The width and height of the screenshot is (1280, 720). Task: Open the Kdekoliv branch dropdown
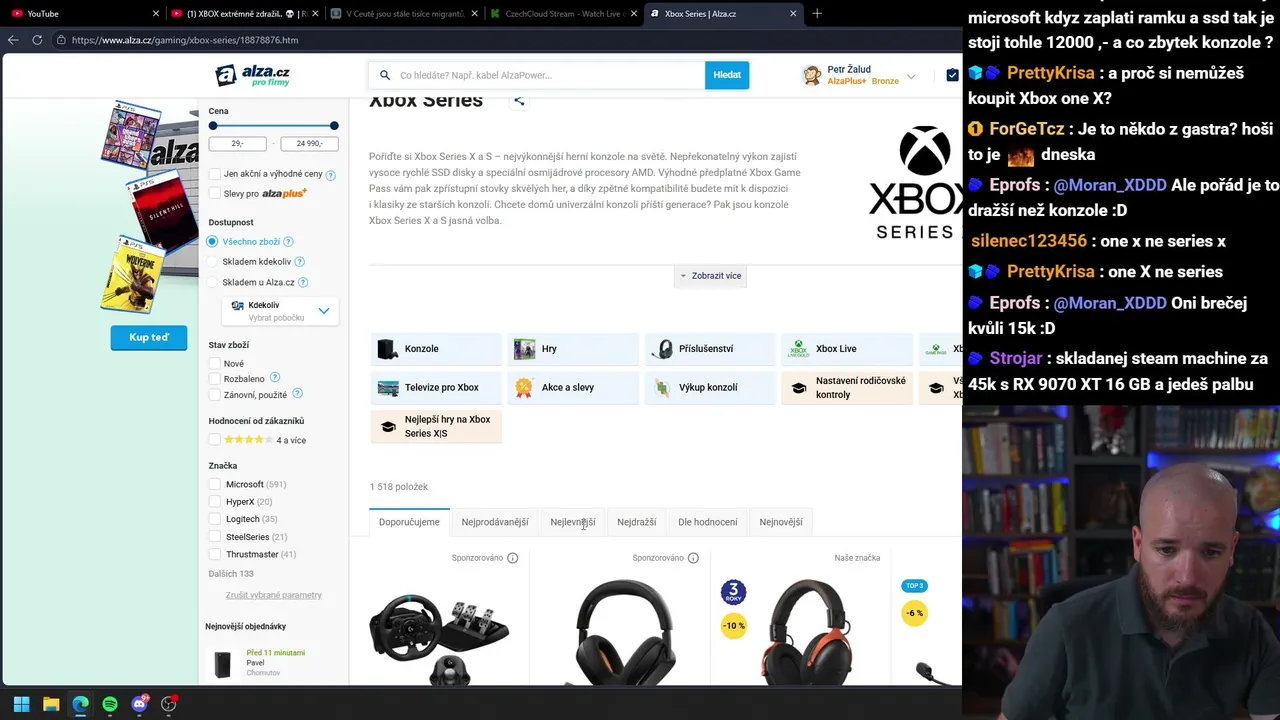coord(280,311)
